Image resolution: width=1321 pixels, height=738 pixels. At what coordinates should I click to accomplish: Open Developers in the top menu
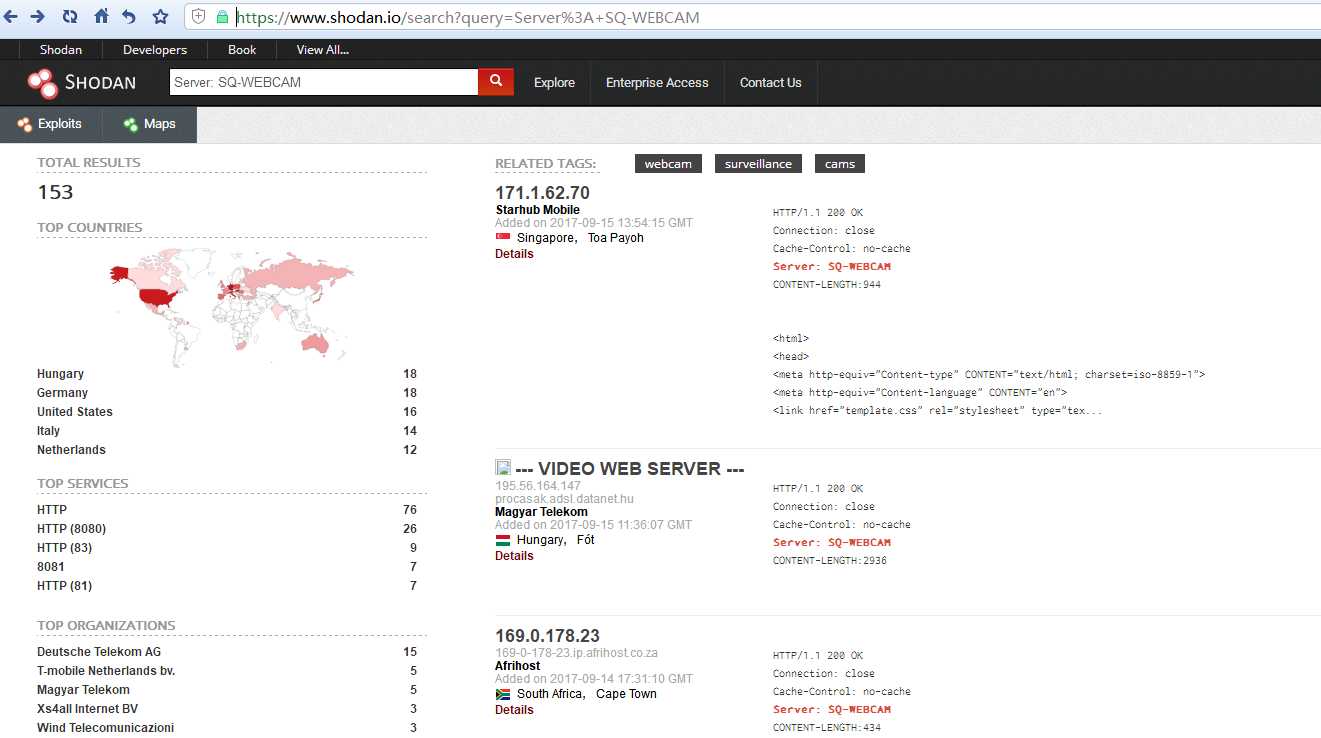(155, 49)
